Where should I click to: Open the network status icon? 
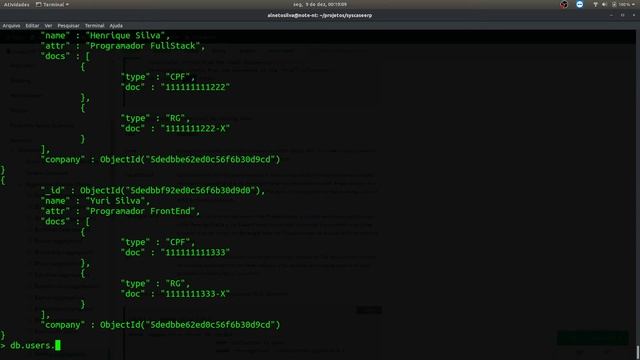(x=595, y=4)
